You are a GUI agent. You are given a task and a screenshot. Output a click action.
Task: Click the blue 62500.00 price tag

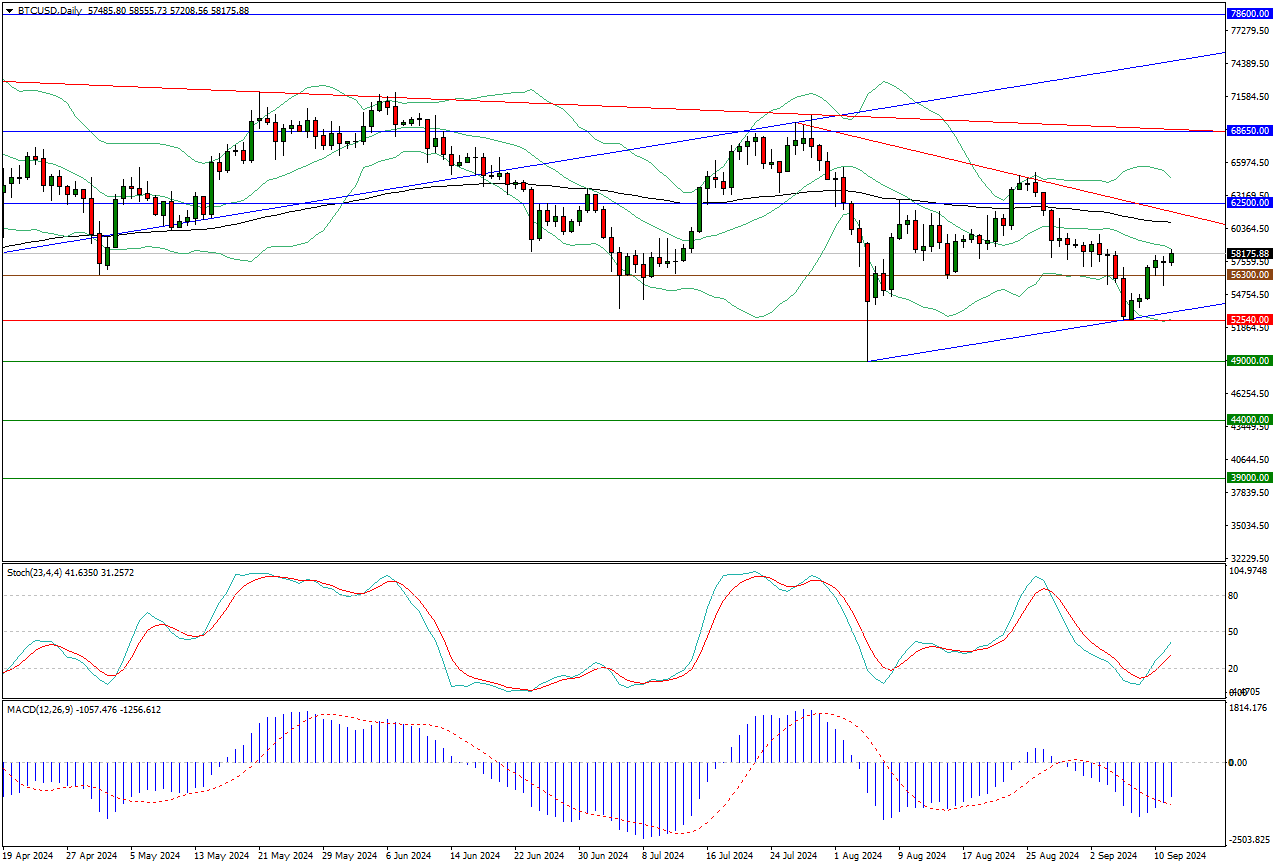[x=1249, y=202]
